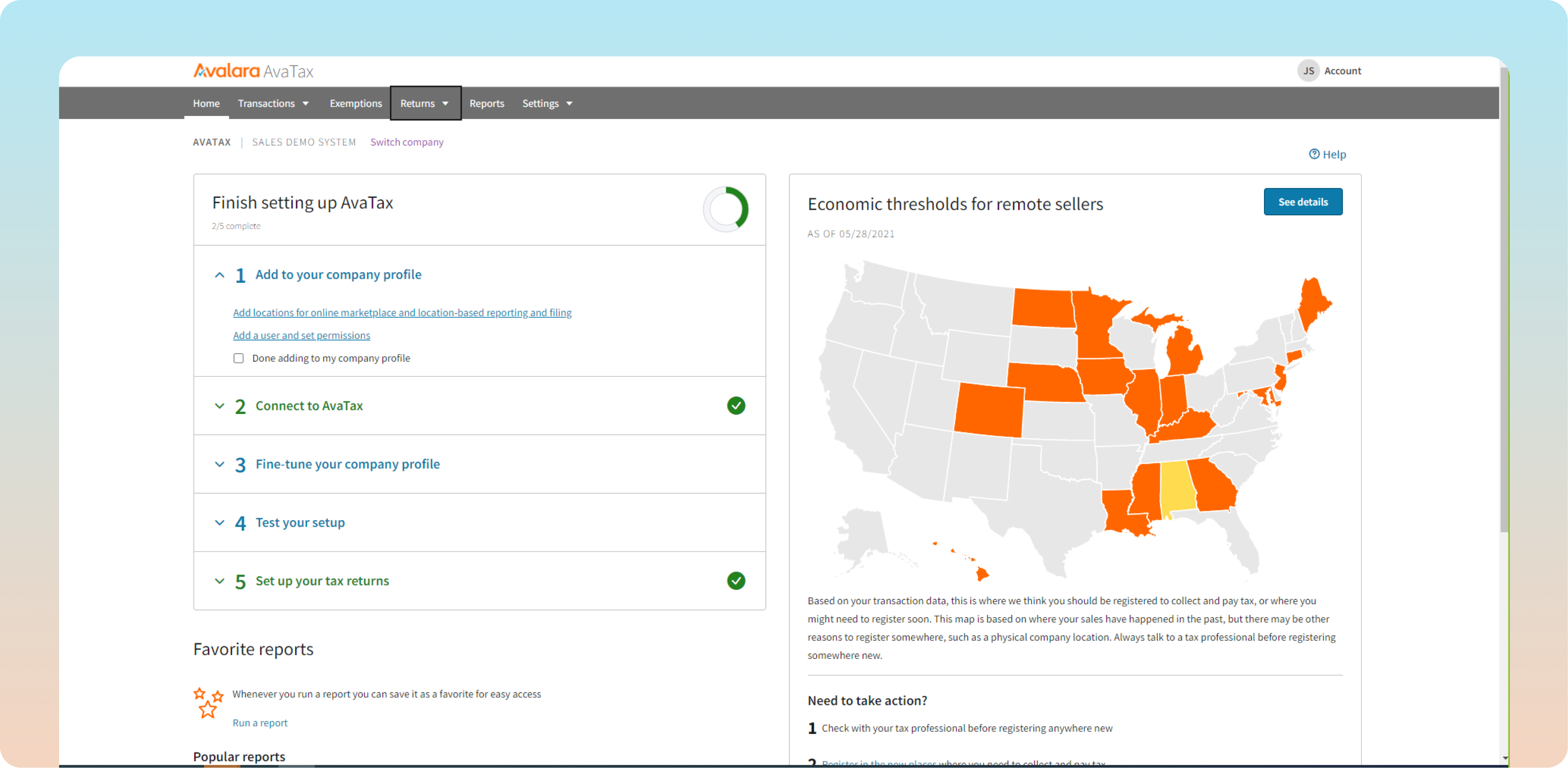This screenshot has height=768, width=1568.
Task: Collapse the Add to your company profile step
Action: click(x=220, y=275)
